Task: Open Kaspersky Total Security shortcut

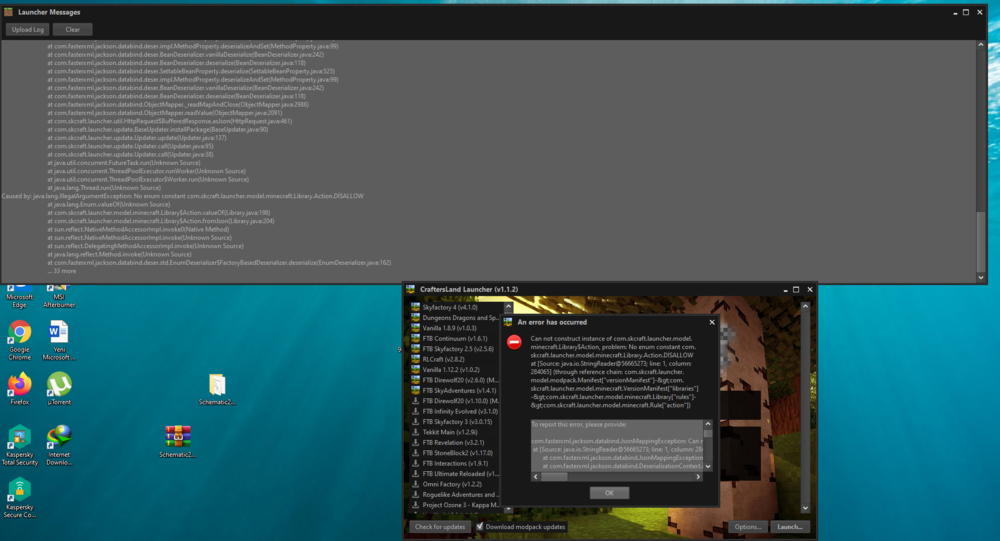Action: pos(19,438)
